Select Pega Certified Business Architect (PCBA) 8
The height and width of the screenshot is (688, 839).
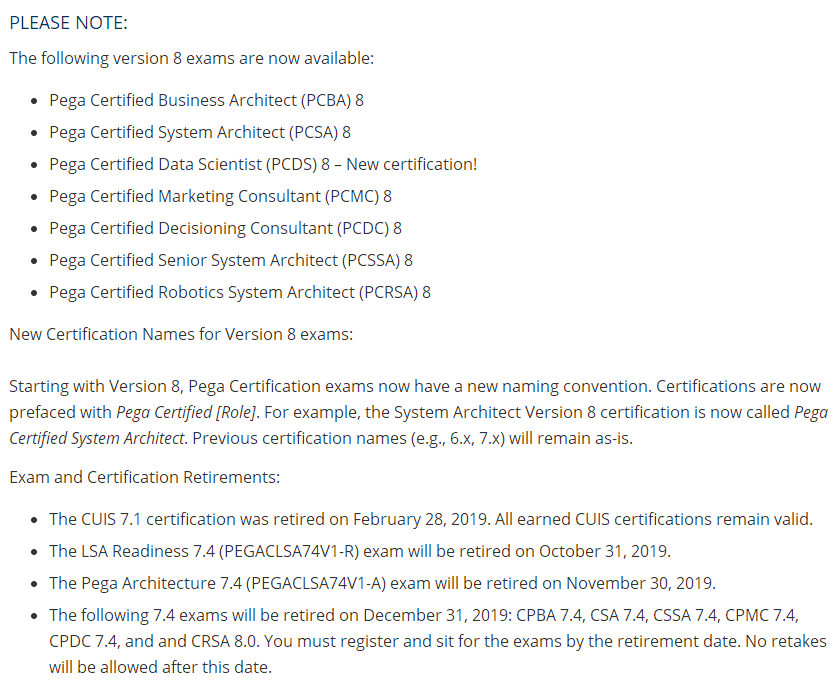pyautogui.click(x=206, y=101)
